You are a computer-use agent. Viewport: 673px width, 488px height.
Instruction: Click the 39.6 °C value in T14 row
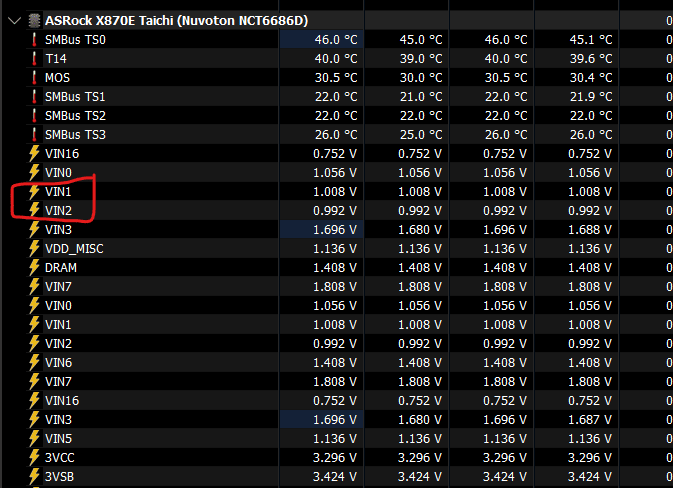tap(591, 59)
